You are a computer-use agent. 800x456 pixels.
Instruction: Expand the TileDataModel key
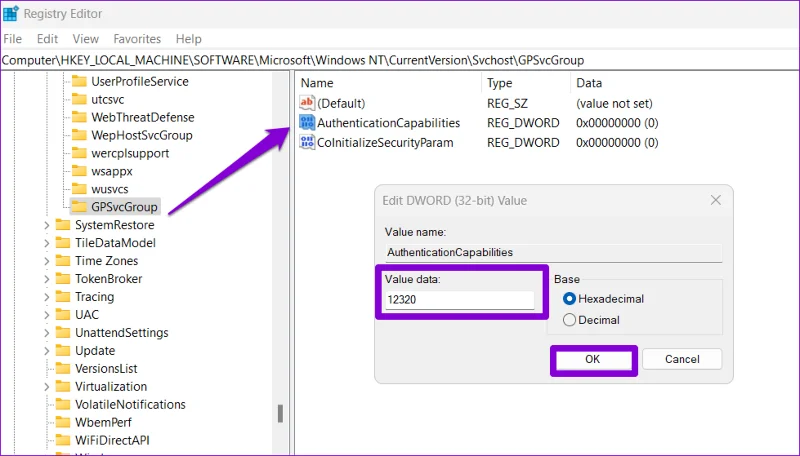46,243
